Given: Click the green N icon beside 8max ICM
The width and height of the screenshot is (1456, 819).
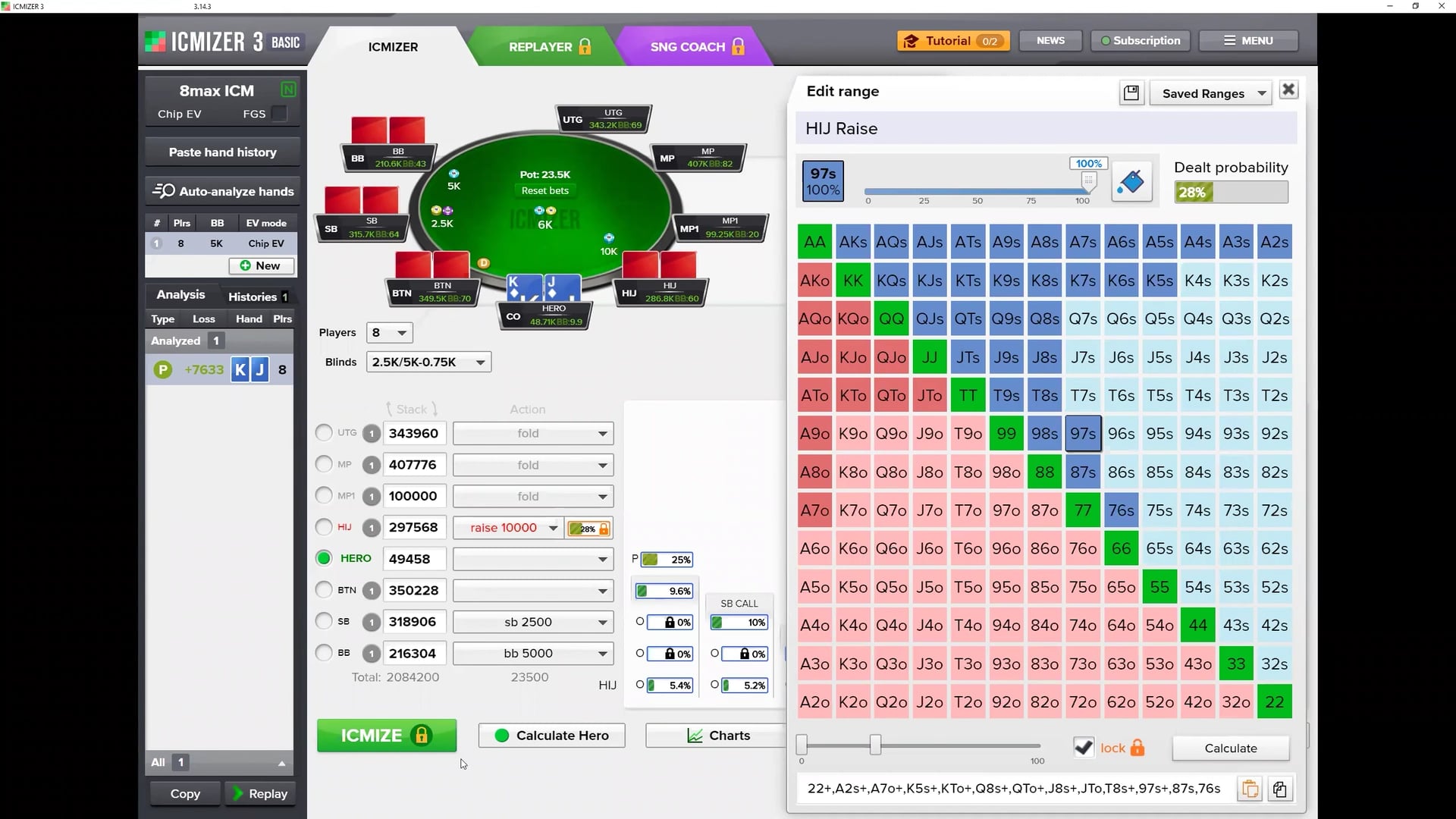Looking at the screenshot, I should click(288, 90).
